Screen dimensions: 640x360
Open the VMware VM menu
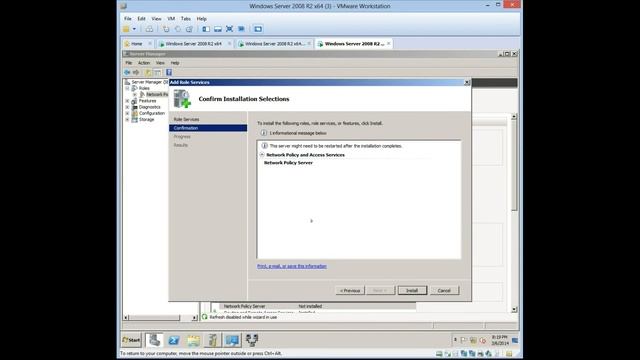pyautogui.click(x=171, y=19)
